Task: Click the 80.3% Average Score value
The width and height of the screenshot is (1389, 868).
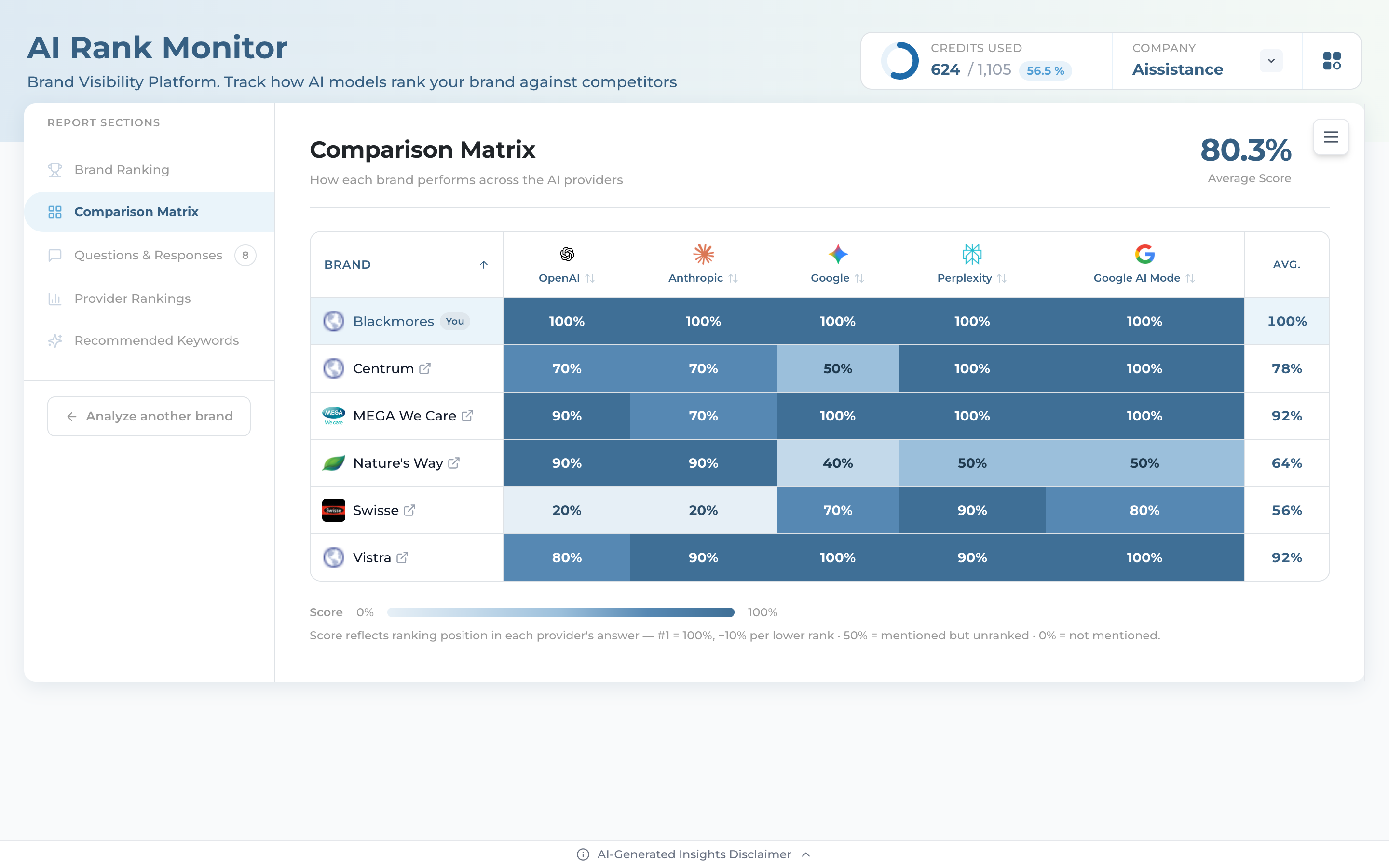Action: click(x=1245, y=150)
